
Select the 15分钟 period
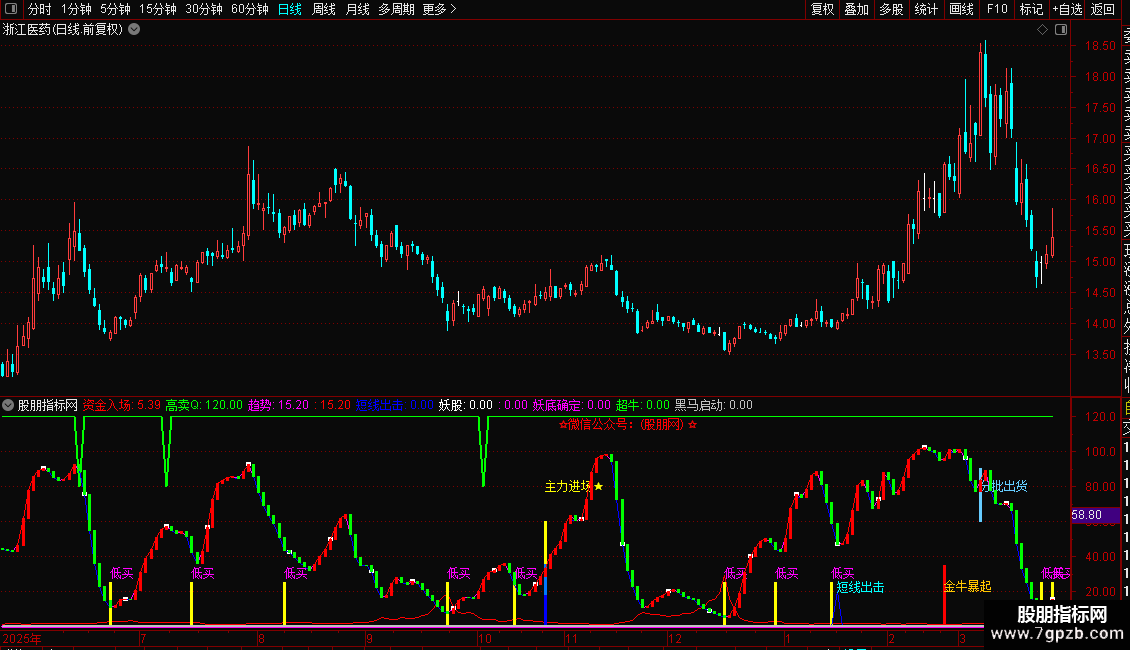[x=158, y=9]
